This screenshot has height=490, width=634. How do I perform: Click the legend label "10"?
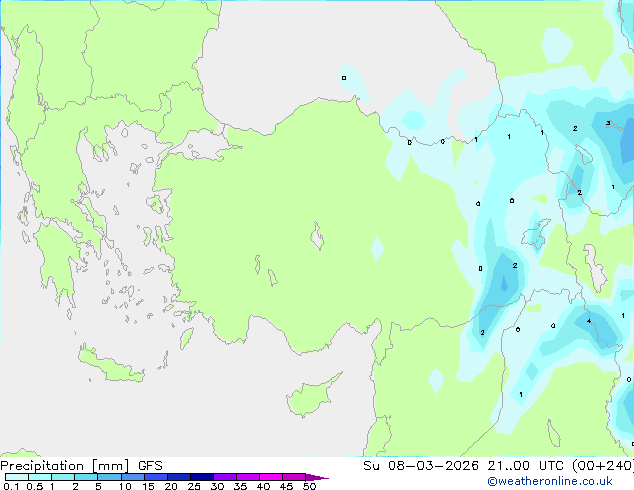[125, 486]
